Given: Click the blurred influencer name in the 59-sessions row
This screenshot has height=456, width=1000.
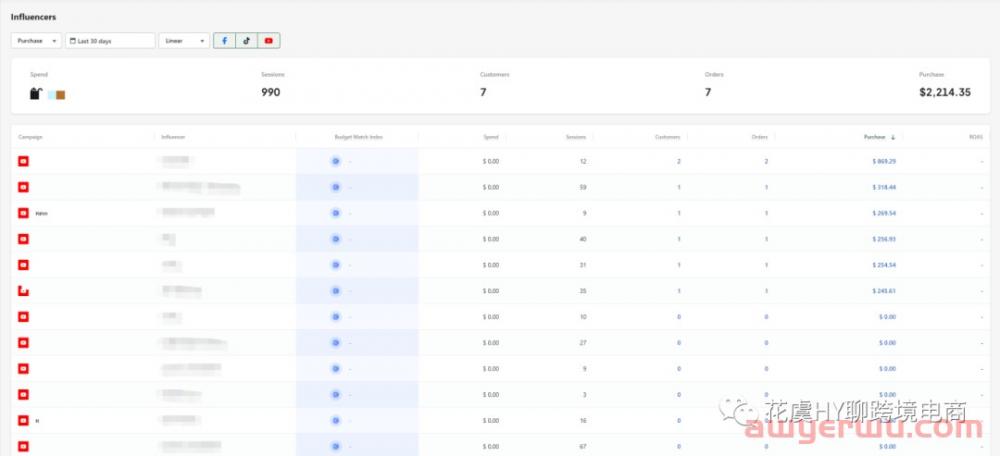Looking at the screenshot, I should coord(200,188).
